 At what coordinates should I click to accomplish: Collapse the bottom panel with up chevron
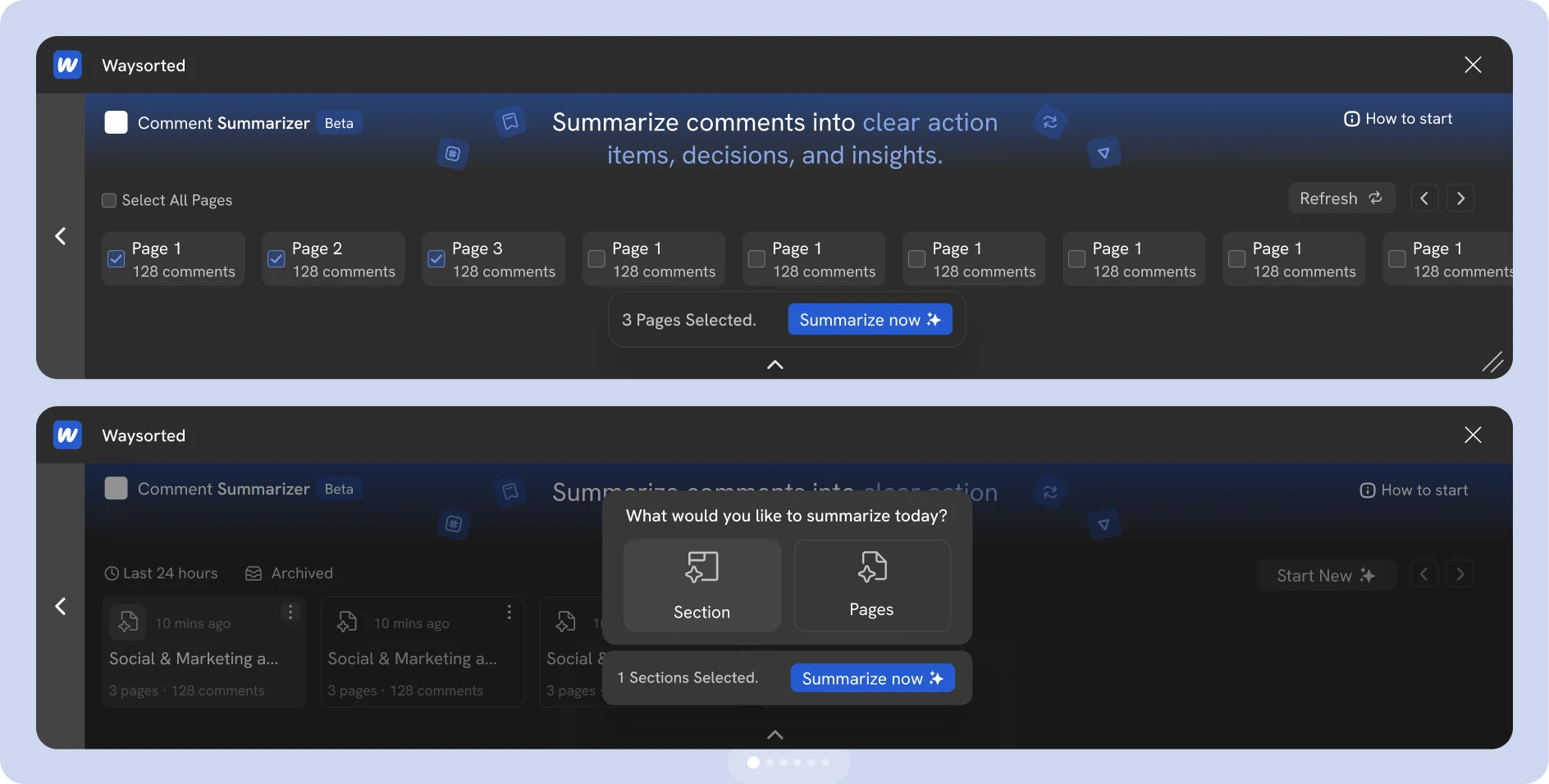774,735
